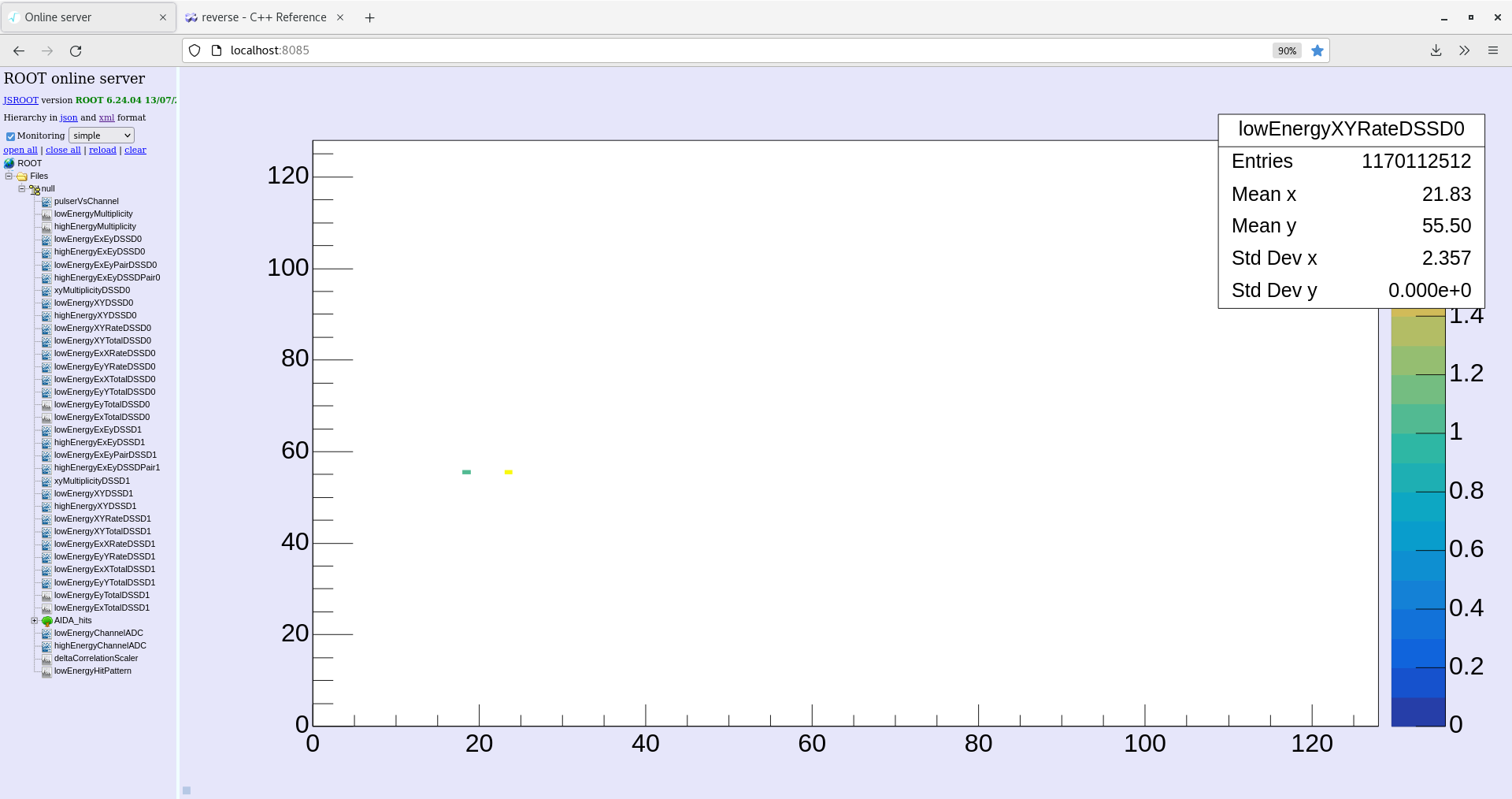Click the lowEnergyEyTotalDSSD0 histogram icon
This screenshot has width=1512, height=799.
click(46, 405)
